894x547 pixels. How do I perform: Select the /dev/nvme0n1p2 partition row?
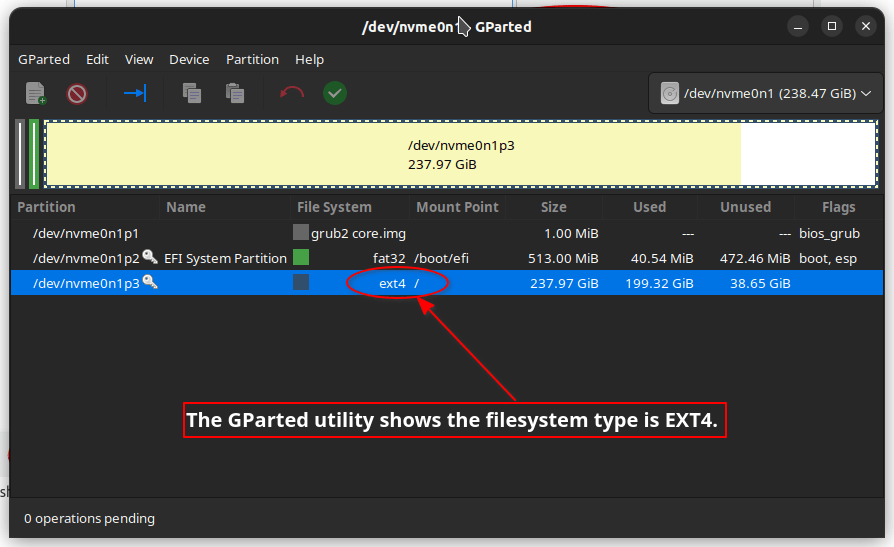(447, 258)
